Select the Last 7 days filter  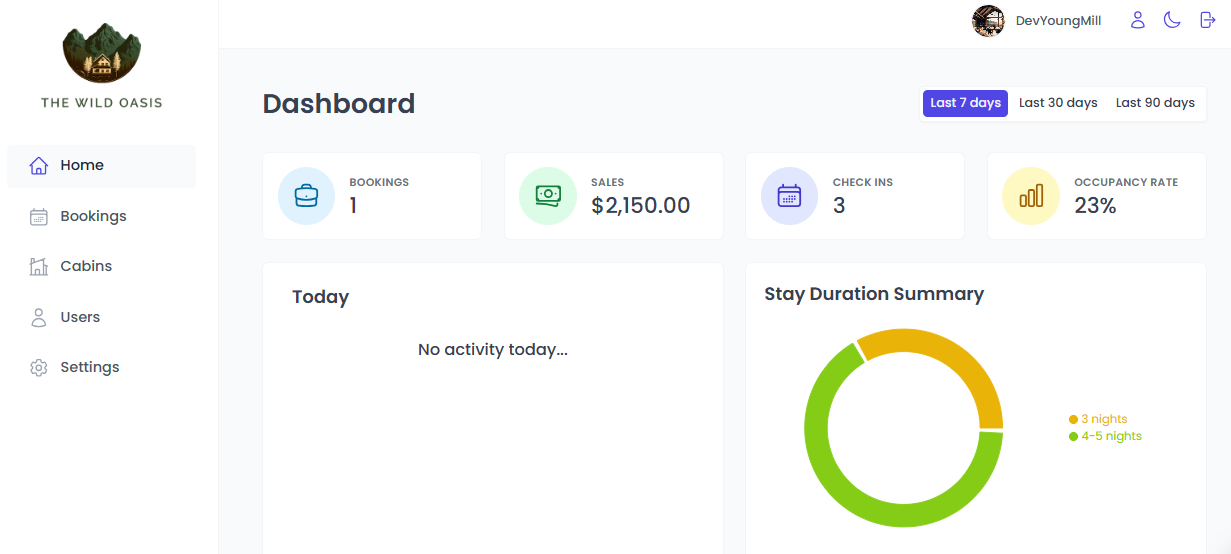pos(965,103)
